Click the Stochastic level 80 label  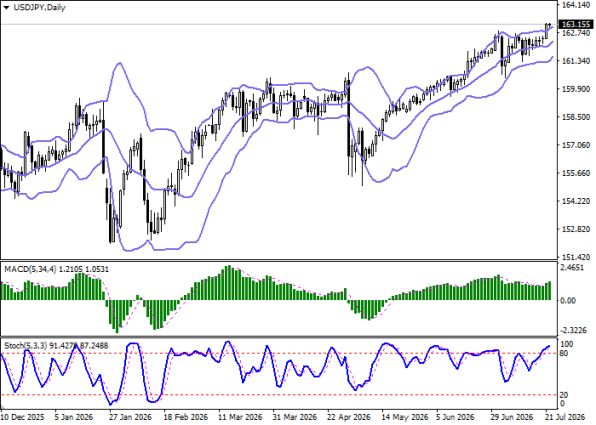tap(564, 354)
